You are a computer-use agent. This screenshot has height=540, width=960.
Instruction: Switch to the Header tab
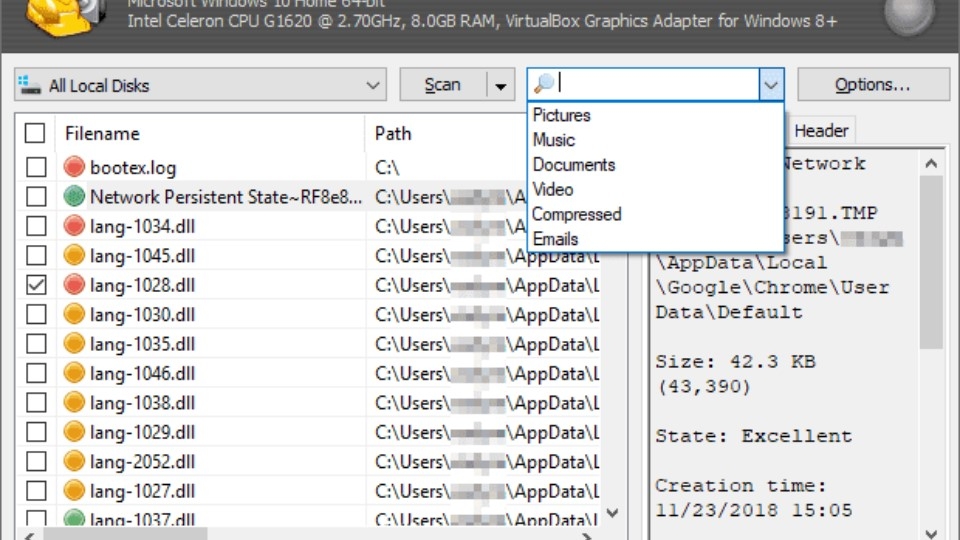[820, 130]
